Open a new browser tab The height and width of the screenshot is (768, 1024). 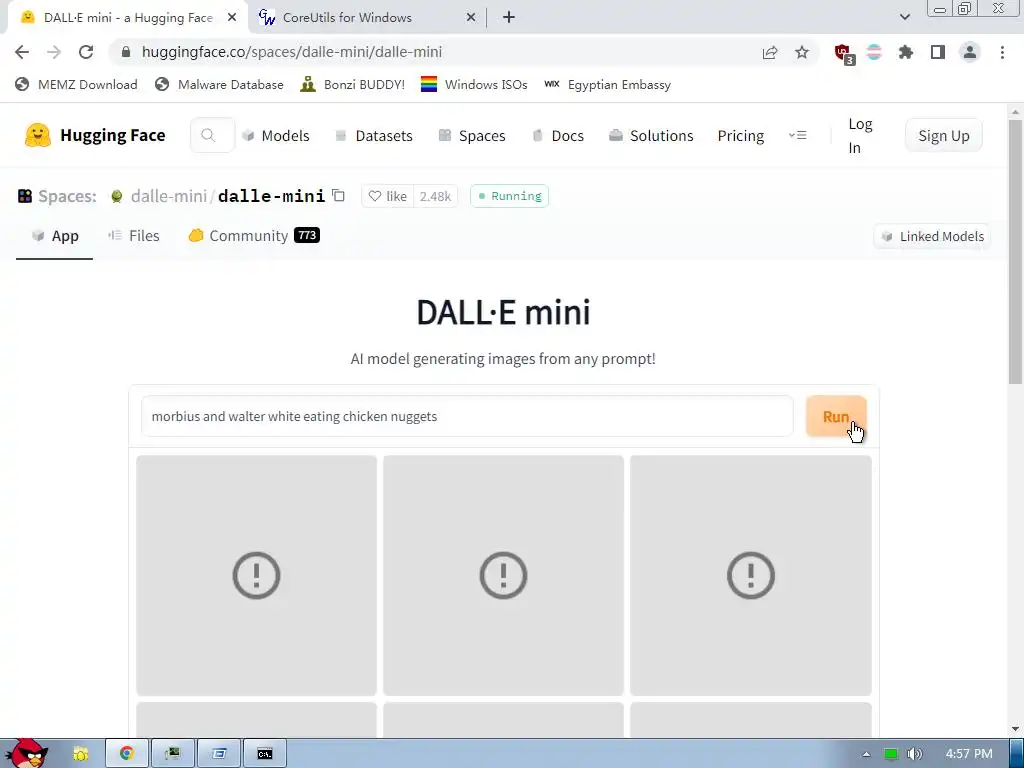pos(509,18)
